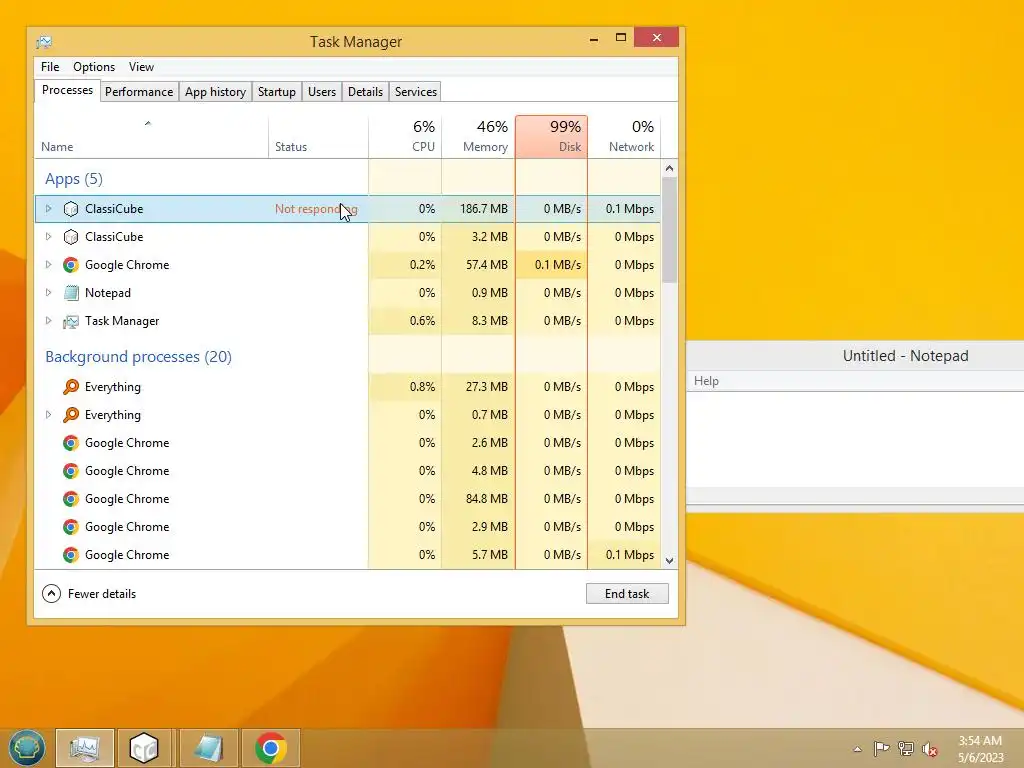Collapse view with Fewer details
The width and height of the screenshot is (1024, 768).
[89, 594]
